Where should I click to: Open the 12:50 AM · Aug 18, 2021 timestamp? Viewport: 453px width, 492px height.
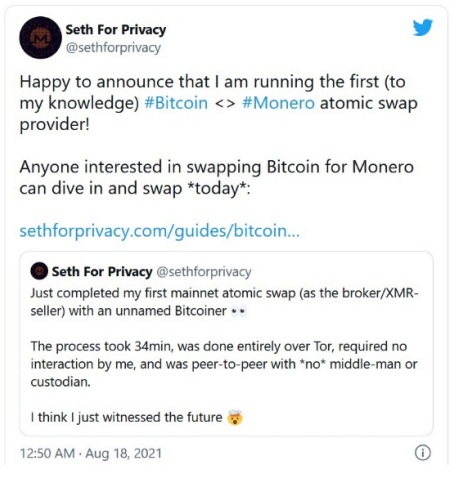tap(91, 453)
